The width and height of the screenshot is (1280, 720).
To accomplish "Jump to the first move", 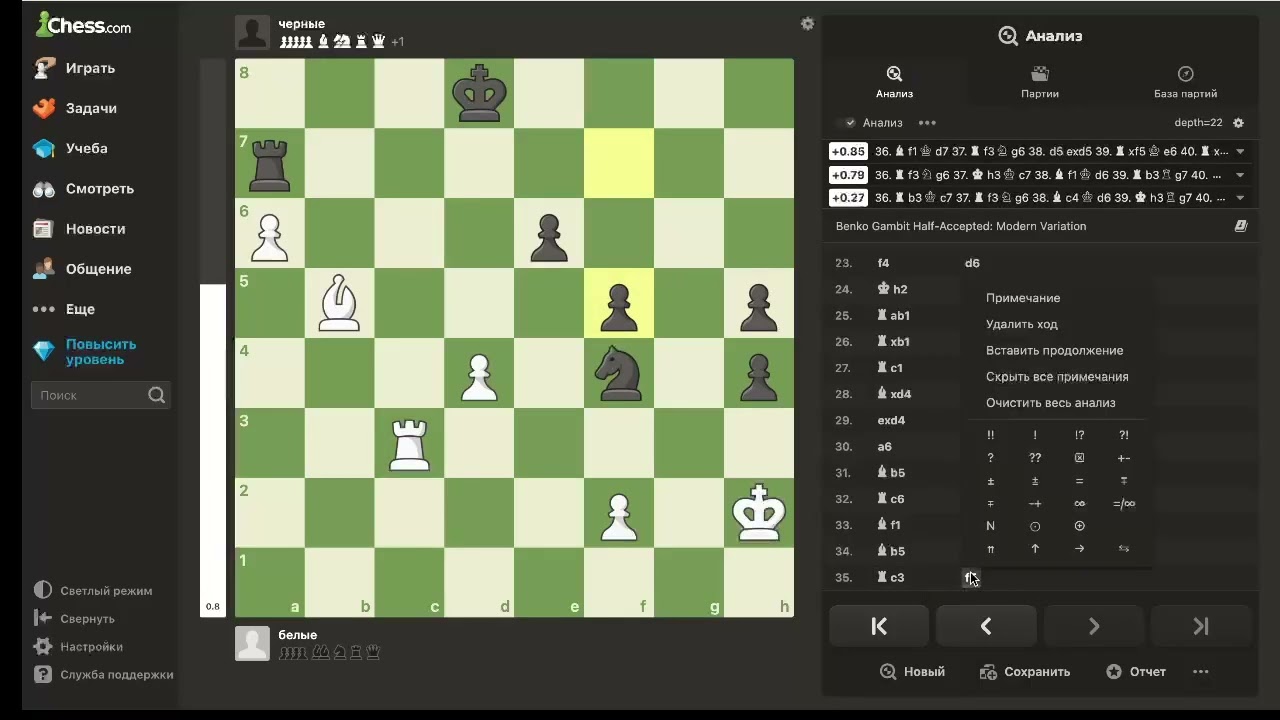I will point(879,626).
